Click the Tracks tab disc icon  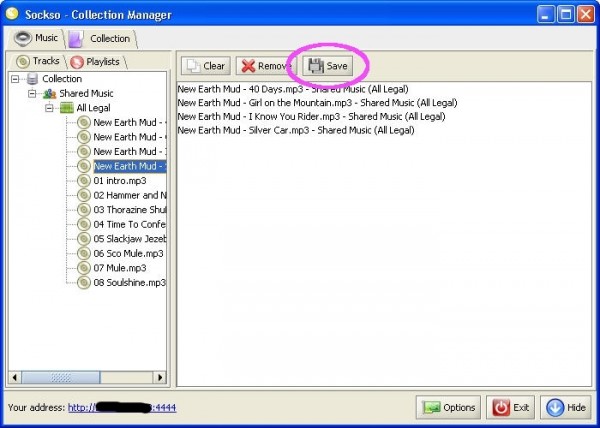23,62
